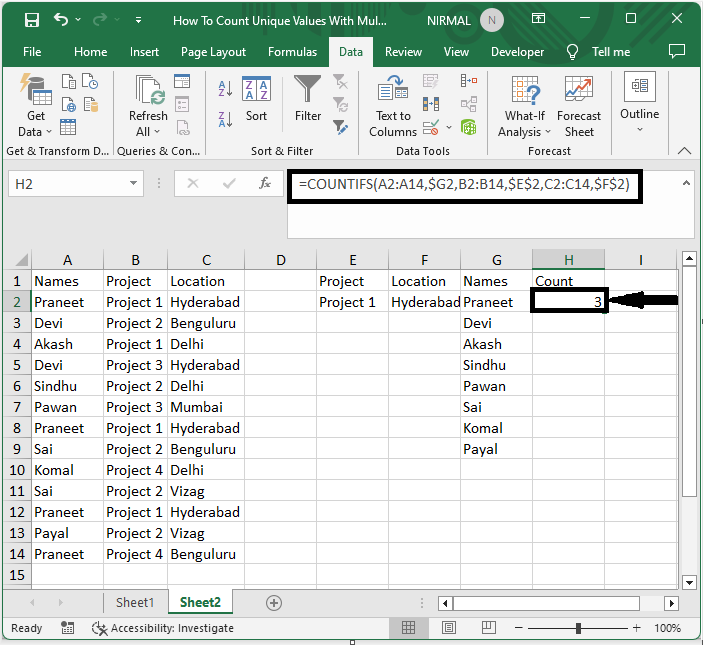Viewport: 703px width, 645px height.
Task: Click the COUNTIFS formula in the formula bar
Action: pyautogui.click(x=464, y=184)
